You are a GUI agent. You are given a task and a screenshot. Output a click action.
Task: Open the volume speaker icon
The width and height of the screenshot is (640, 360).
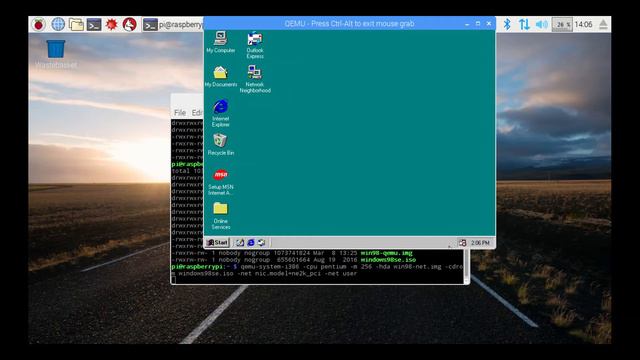pyautogui.click(x=541, y=24)
